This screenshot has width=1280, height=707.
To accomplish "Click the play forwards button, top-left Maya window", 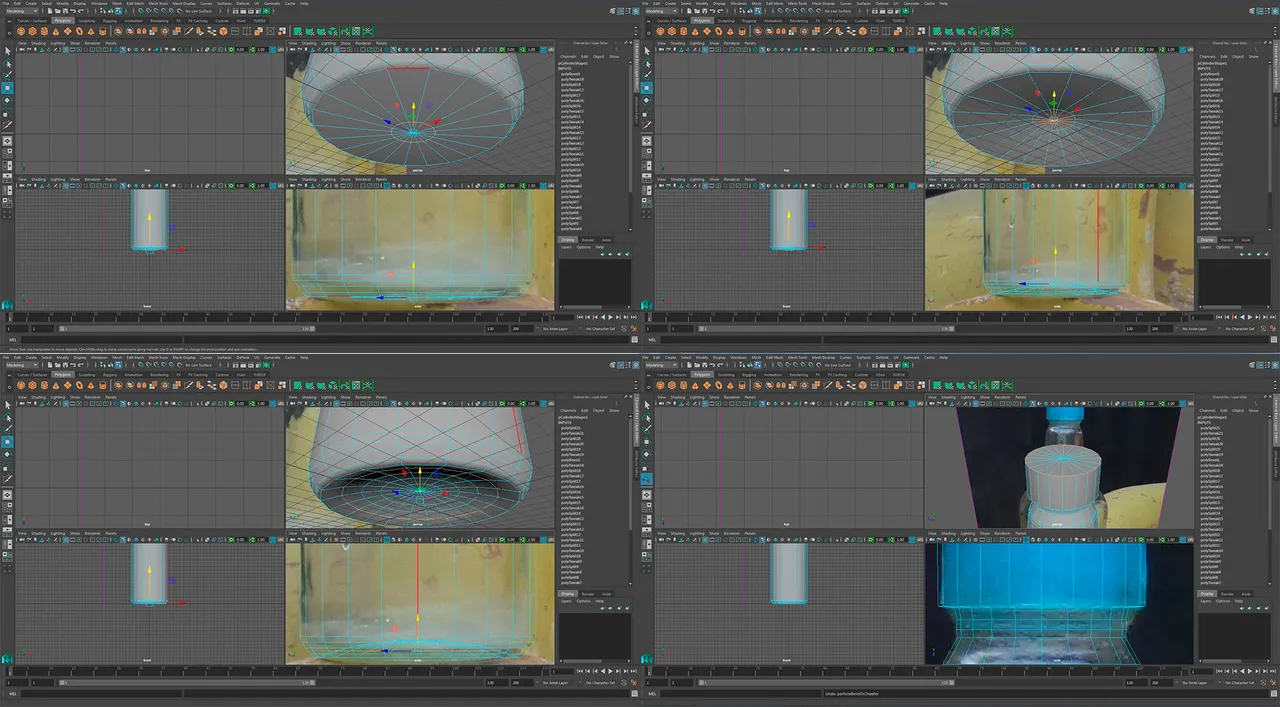I will tap(611, 317).
